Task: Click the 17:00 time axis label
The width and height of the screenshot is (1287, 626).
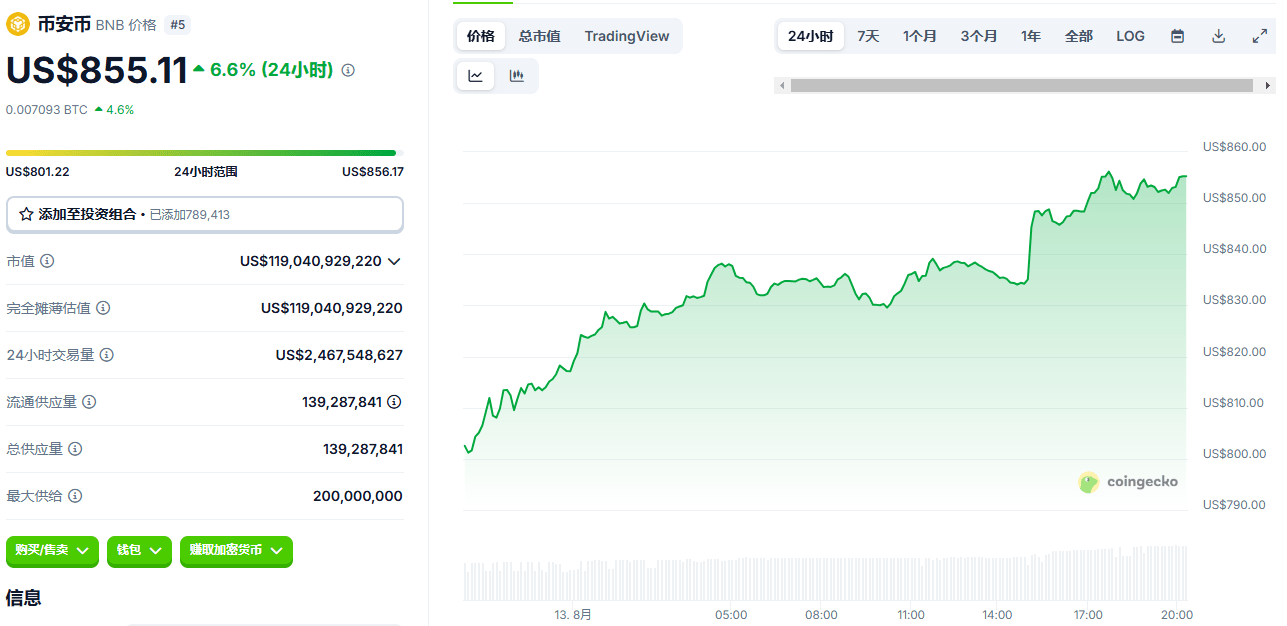Action: 1088,615
